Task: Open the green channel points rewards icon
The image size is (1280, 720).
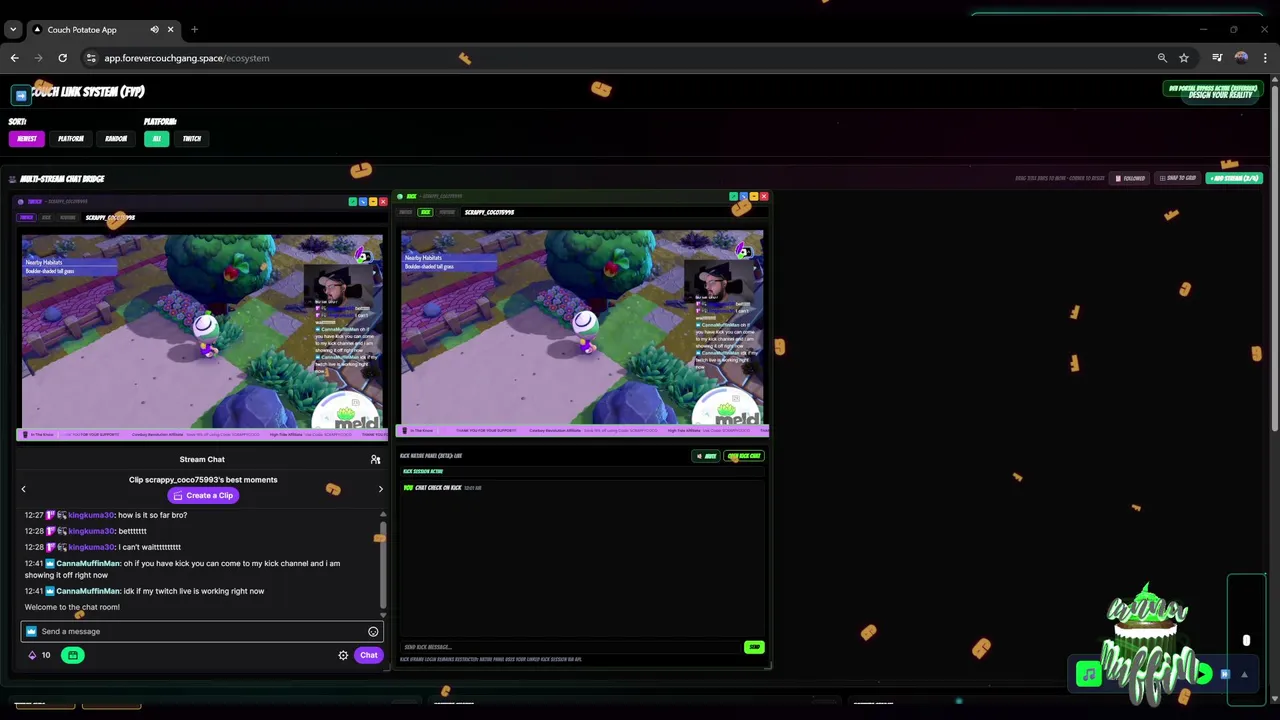Action: (72, 655)
